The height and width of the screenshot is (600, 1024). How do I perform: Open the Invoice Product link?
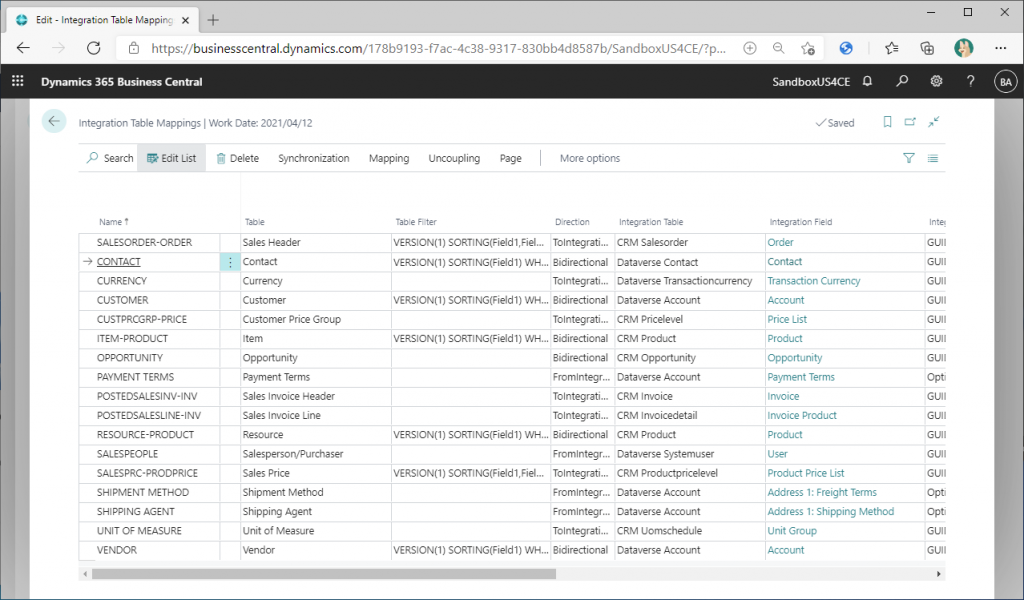click(x=801, y=415)
